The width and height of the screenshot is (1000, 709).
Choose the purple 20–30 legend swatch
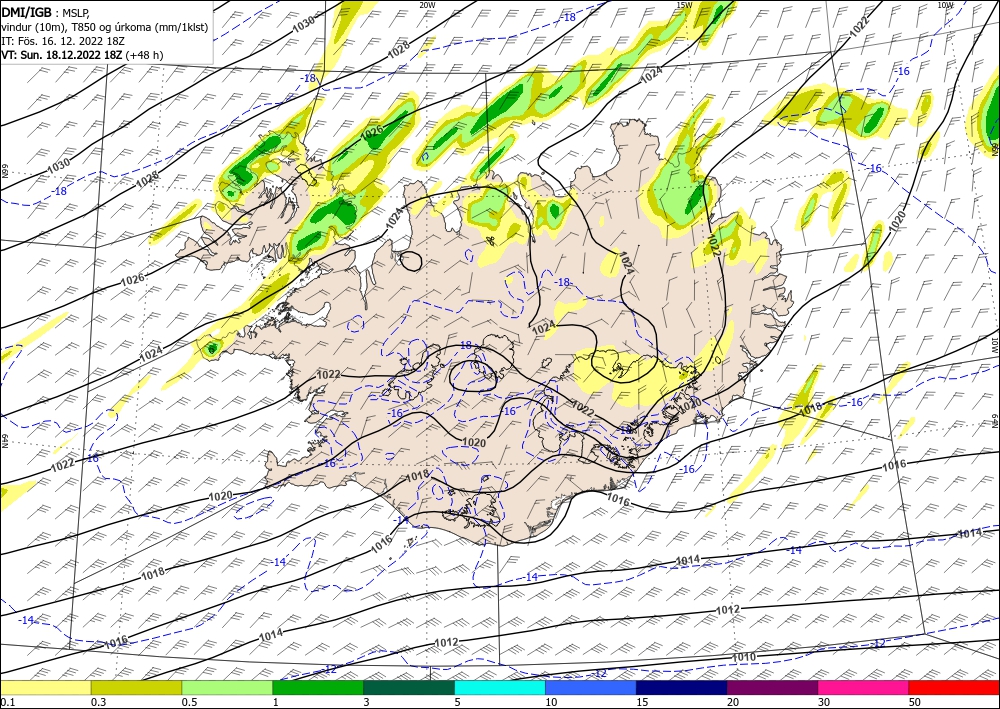[772, 687]
